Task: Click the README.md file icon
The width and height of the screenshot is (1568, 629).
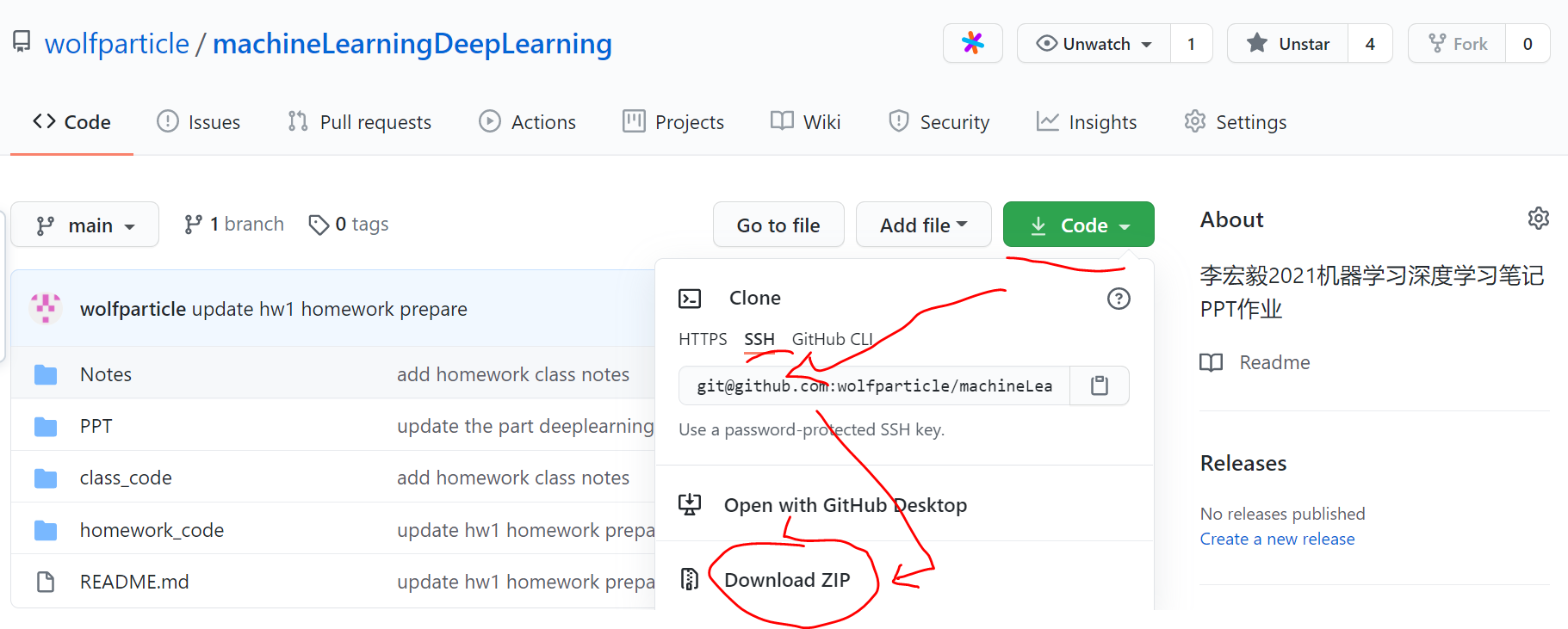Action: click(x=46, y=582)
